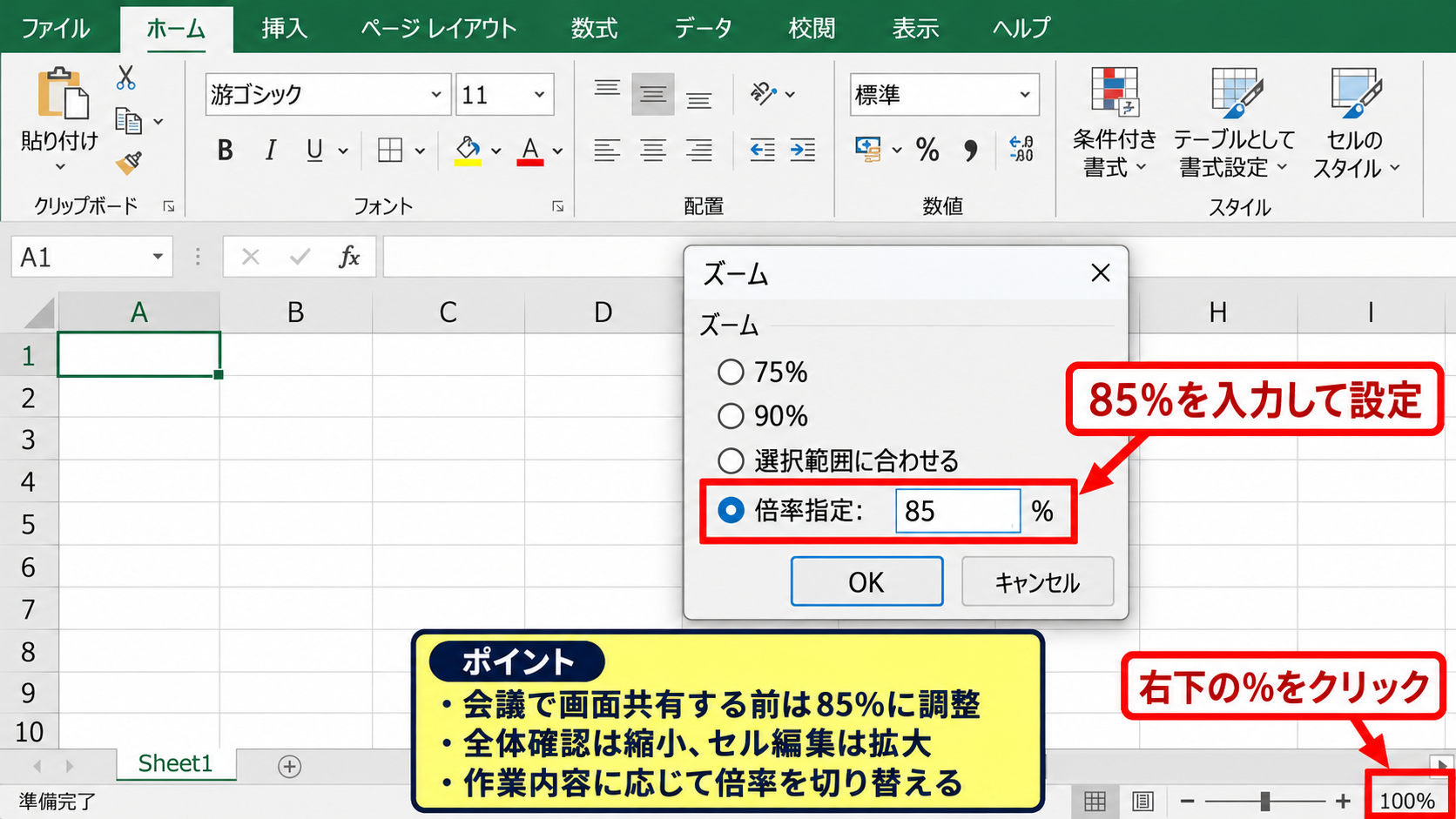Switch to Page Layout view in status bar

[x=1143, y=801]
